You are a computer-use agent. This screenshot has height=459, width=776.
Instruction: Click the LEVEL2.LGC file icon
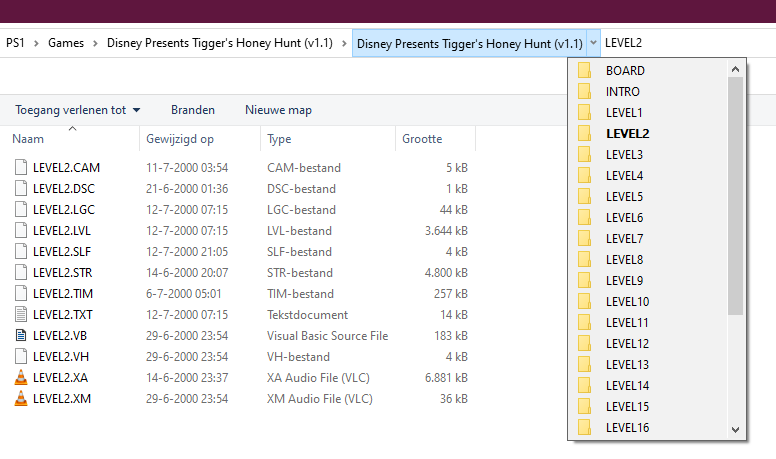[x=21, y=209]
